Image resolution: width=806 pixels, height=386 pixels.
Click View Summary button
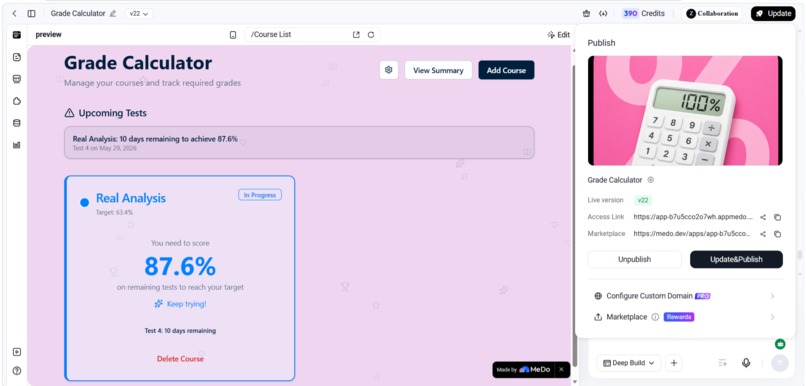(438, 70)
